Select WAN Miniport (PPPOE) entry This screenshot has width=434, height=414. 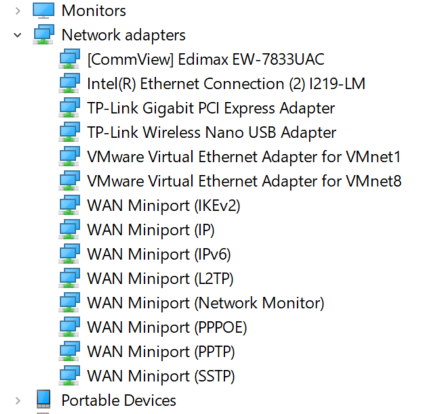tap(167, 327)
